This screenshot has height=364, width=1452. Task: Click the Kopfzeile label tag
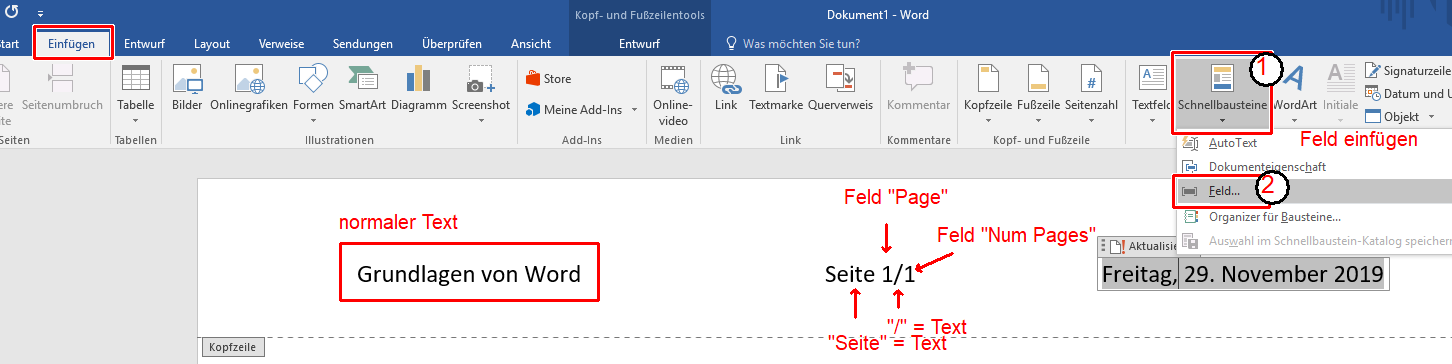click(x=232, y=348)
